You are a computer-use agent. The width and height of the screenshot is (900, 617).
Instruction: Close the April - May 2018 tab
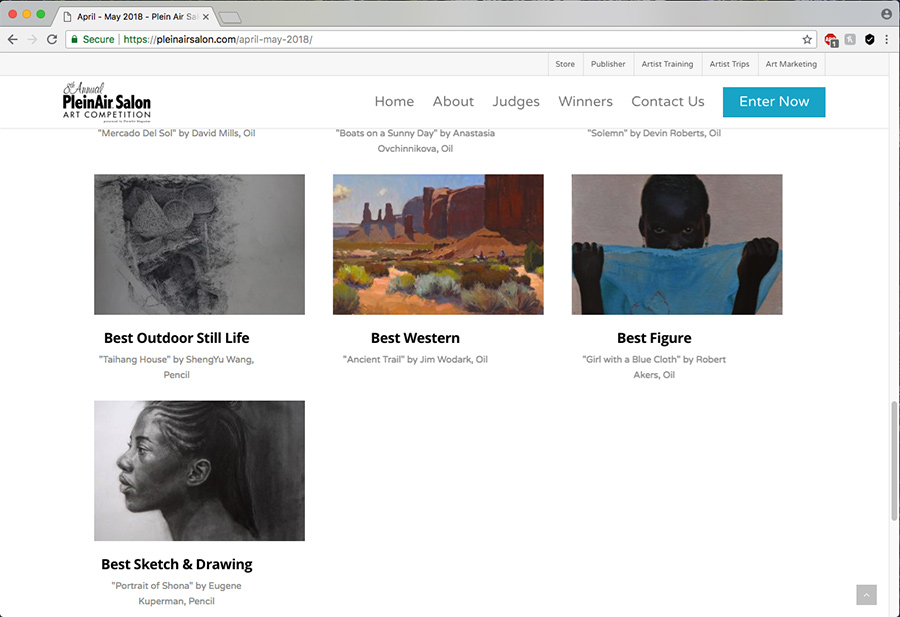click(205, 17)
